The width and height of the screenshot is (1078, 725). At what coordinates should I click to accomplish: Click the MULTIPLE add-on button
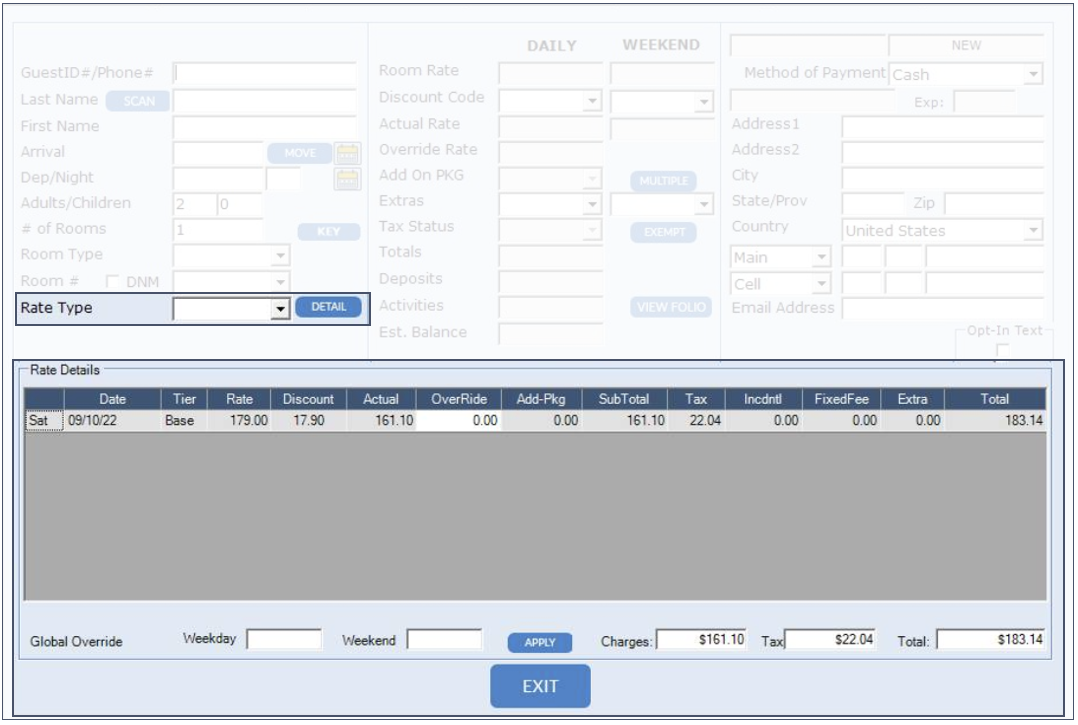pyautogui.click(x=663, y=181)
